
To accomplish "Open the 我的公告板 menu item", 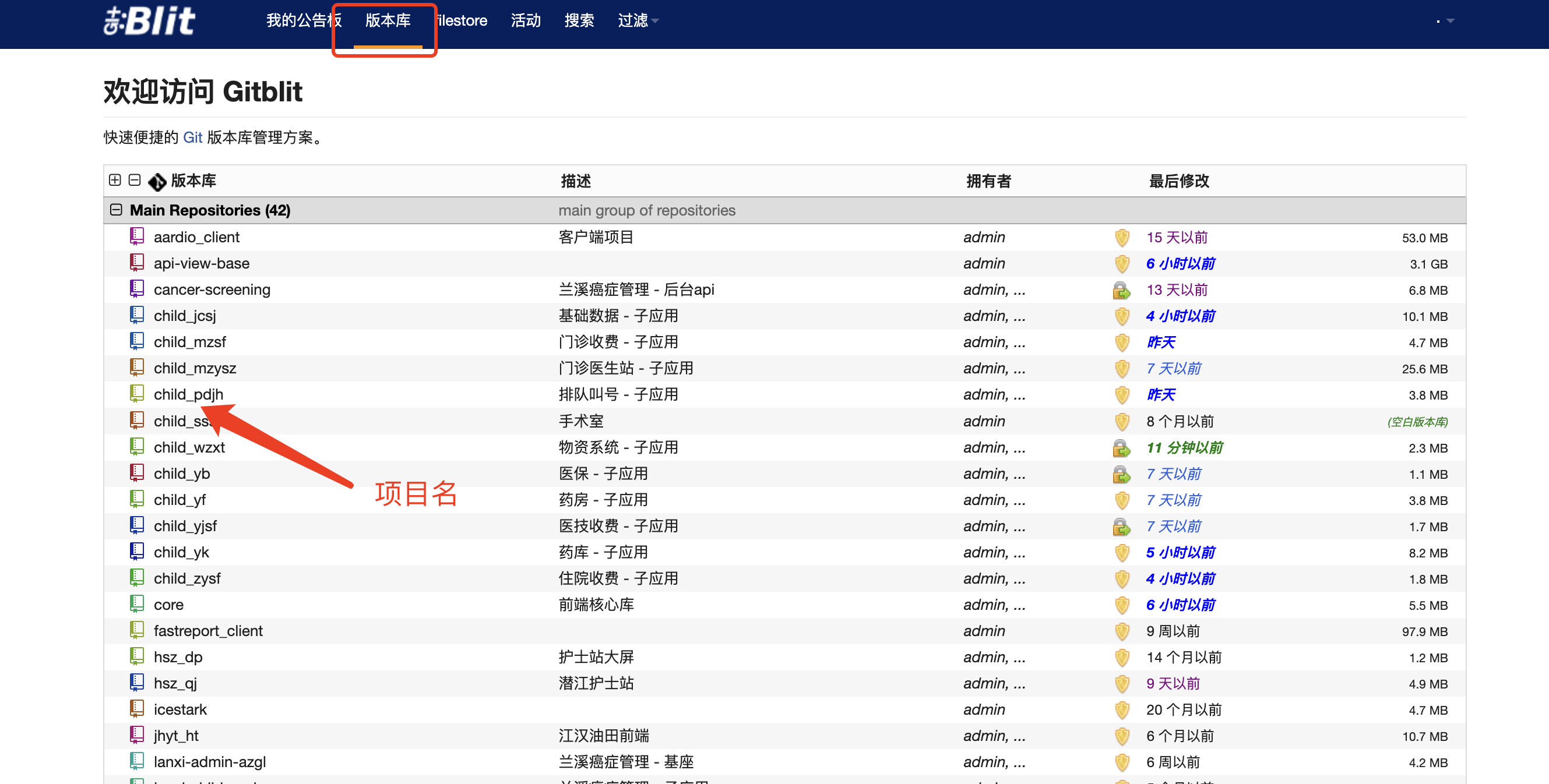I will [304, 20].
